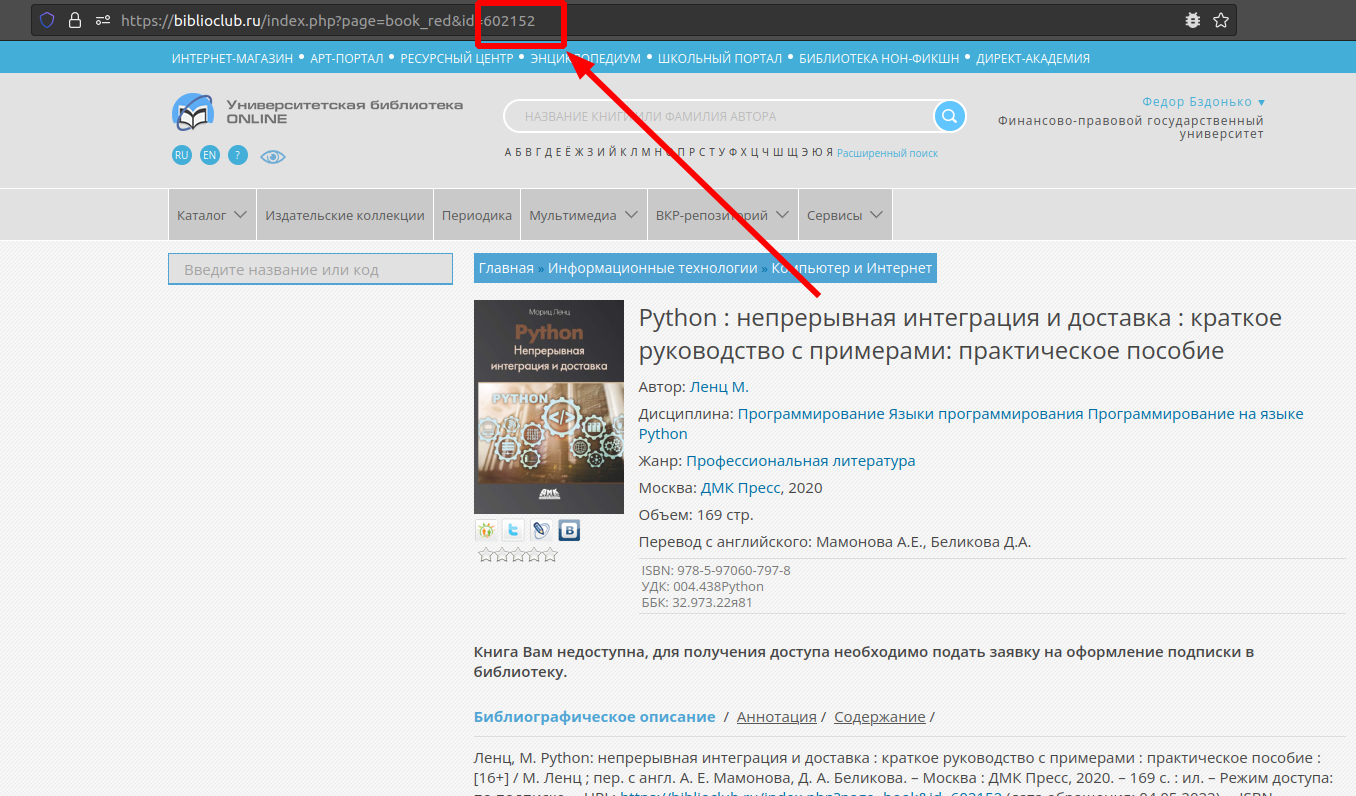The image size is (1356, 796).
Task: Go to АРТ-ПОРТАЛ in top bar
Action: point(347,59)
